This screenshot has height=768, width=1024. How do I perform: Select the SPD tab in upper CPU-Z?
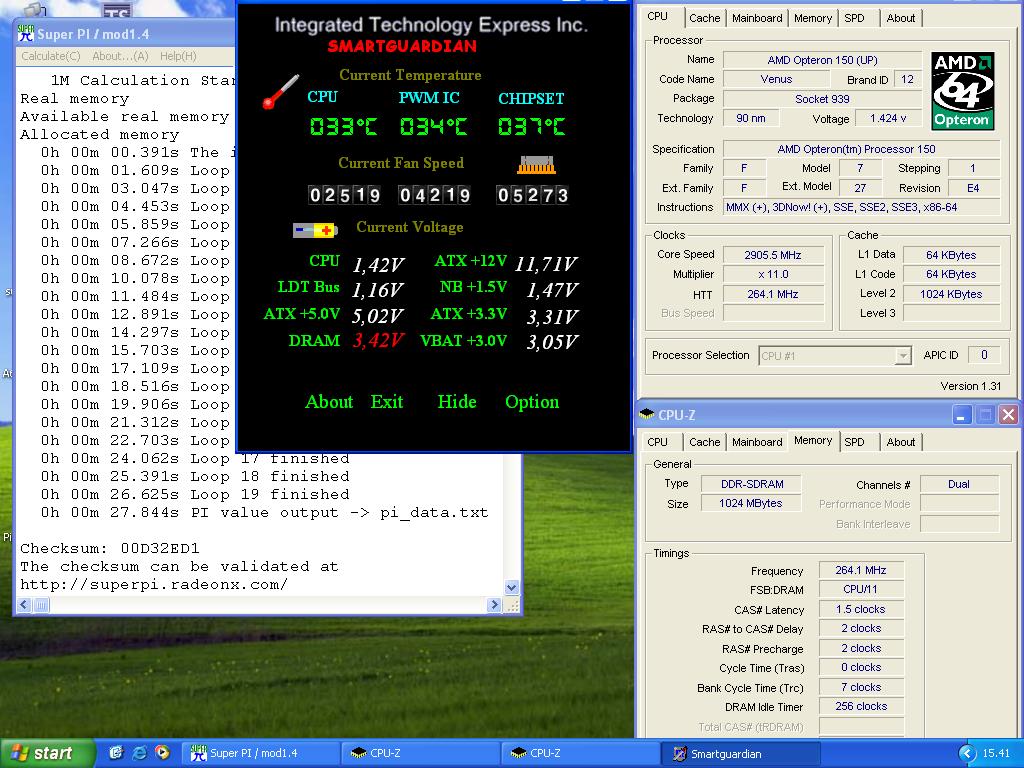854,18
